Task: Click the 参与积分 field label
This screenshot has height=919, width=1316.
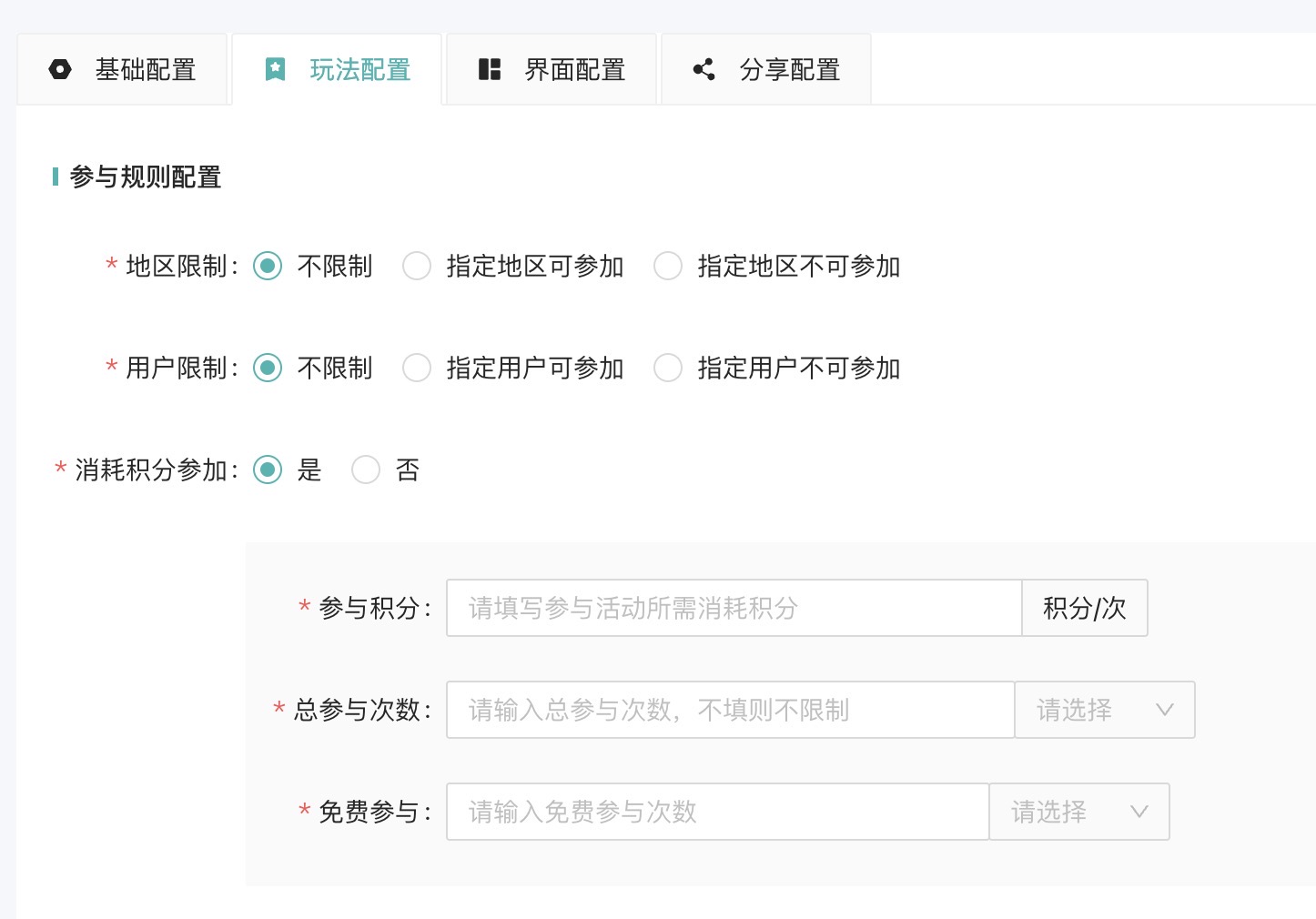Action: tap(369, 608)
